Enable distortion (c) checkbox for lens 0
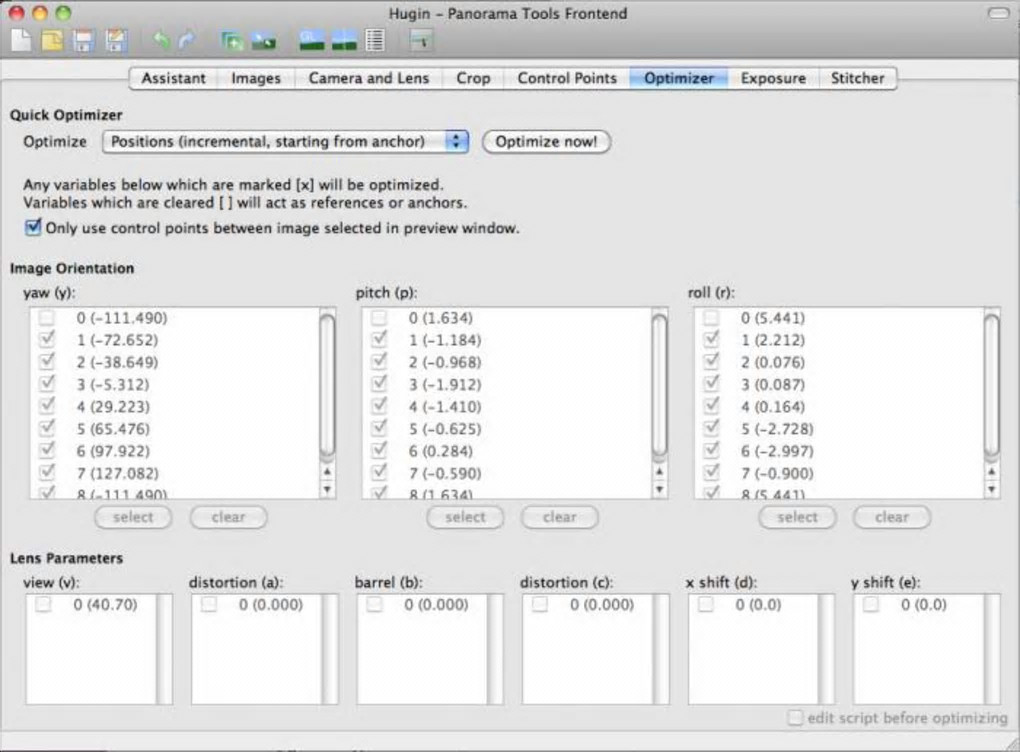The height and width of the screenshot is (752, 1020). pyautogui.click(x=540, y=604)
